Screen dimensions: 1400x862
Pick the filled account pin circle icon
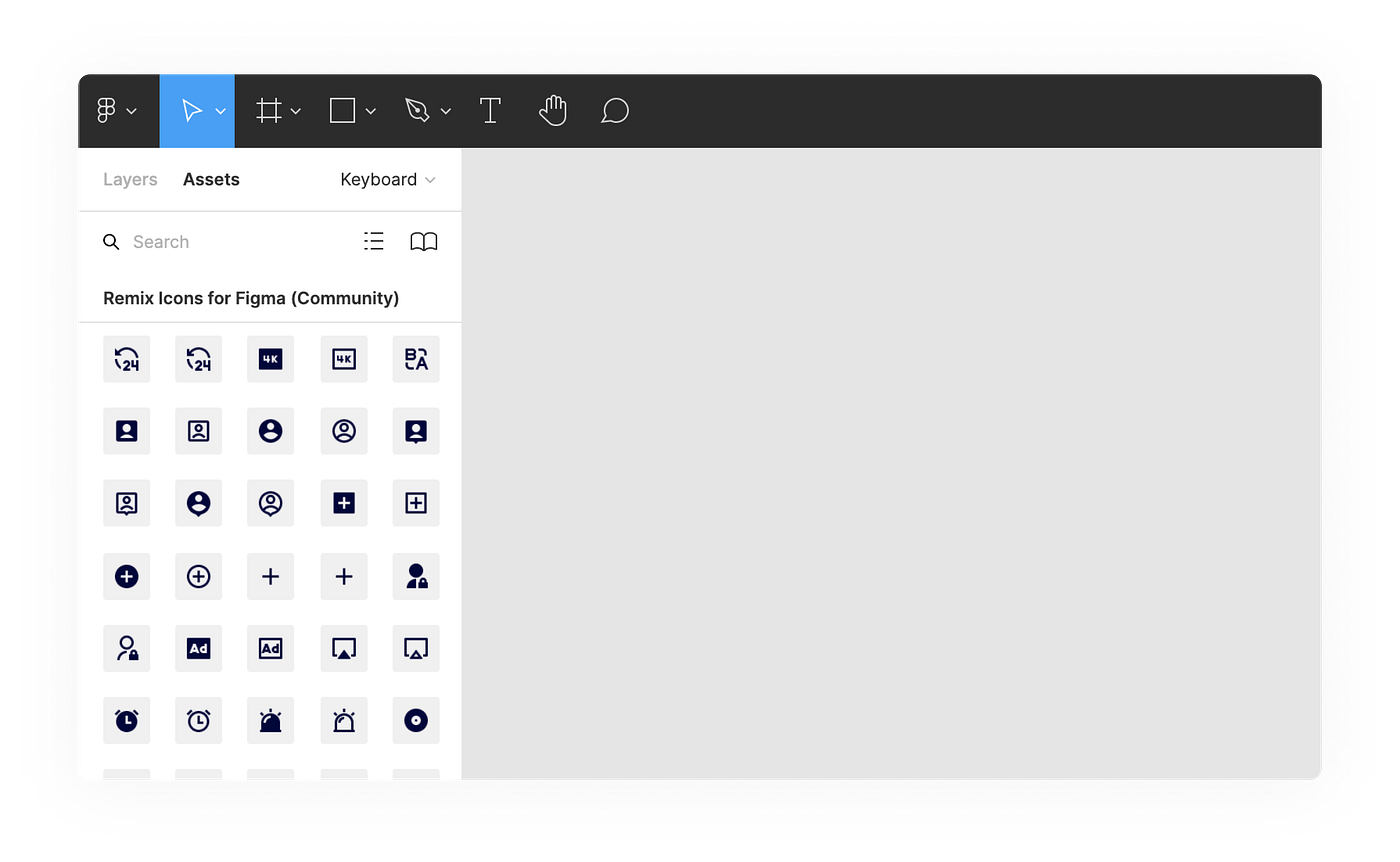(x=199, y=503)
